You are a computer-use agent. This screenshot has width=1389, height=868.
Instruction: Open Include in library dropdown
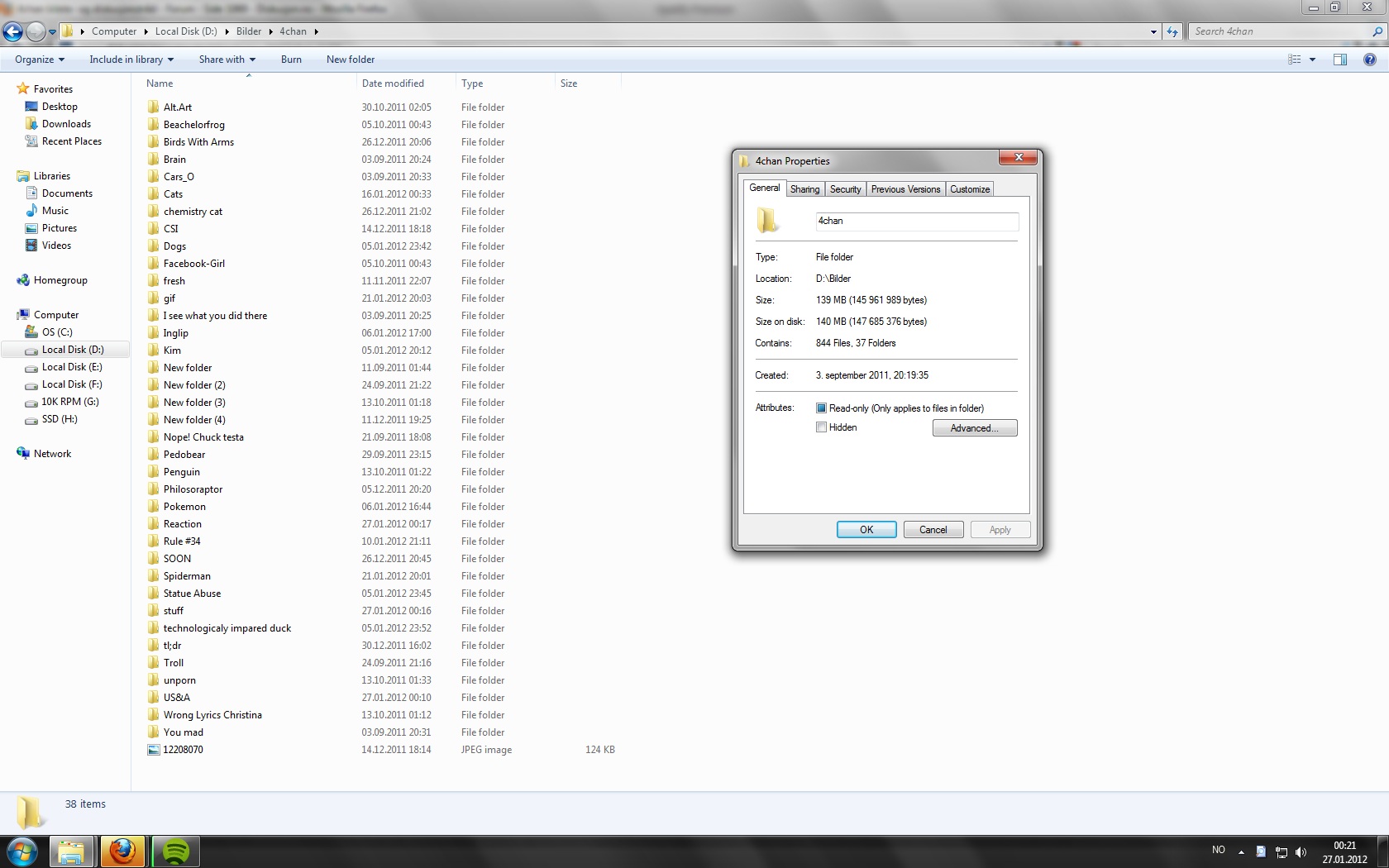point(131,60)
